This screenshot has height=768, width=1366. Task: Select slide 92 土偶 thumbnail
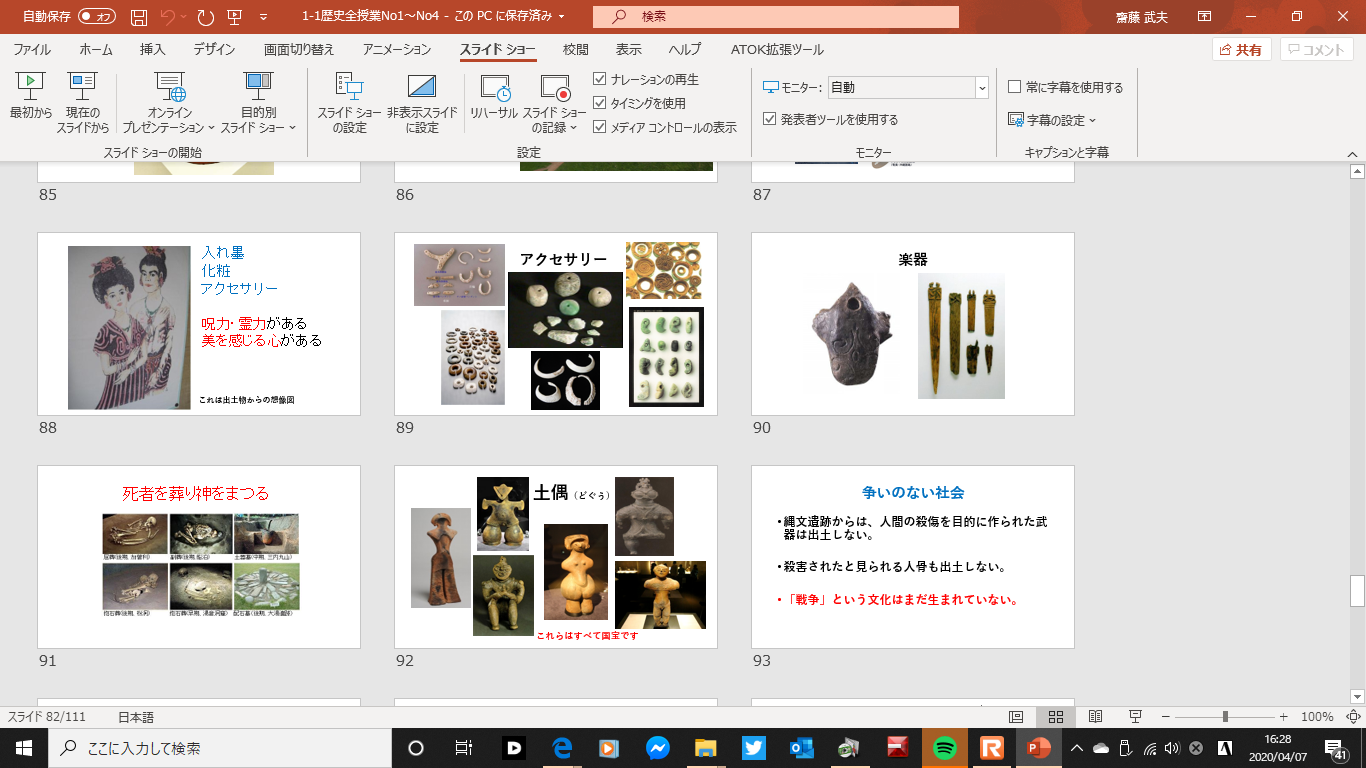(x=556, y=557)
